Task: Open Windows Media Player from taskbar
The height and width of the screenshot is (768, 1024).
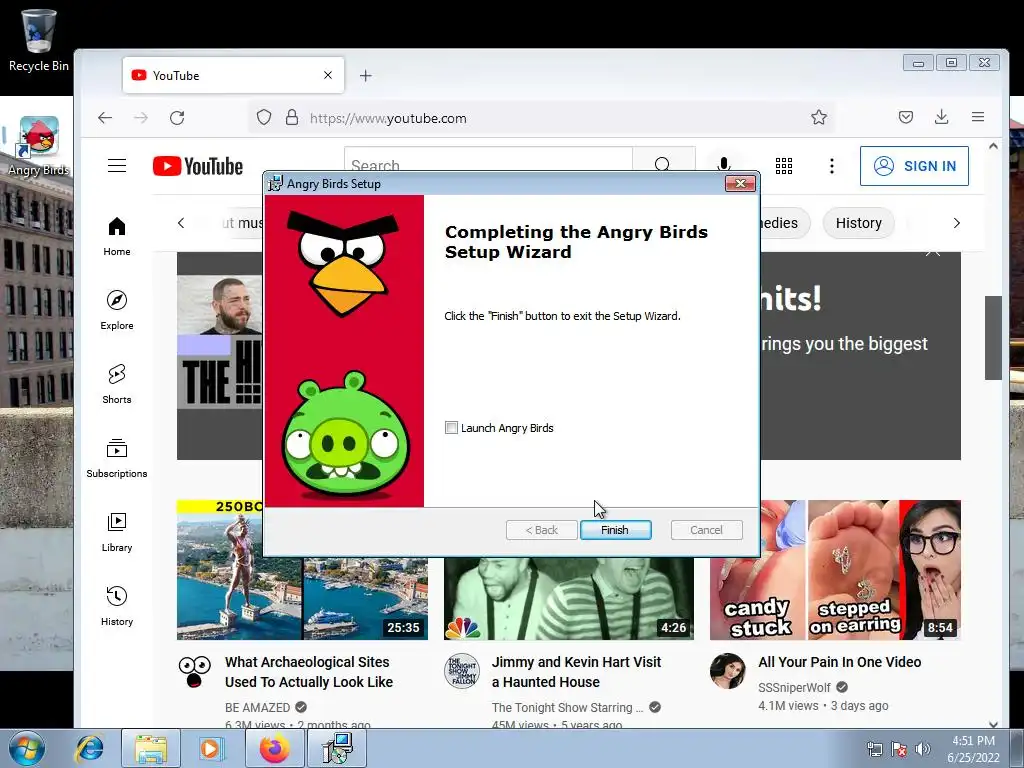Action: (x=211, y=748)
